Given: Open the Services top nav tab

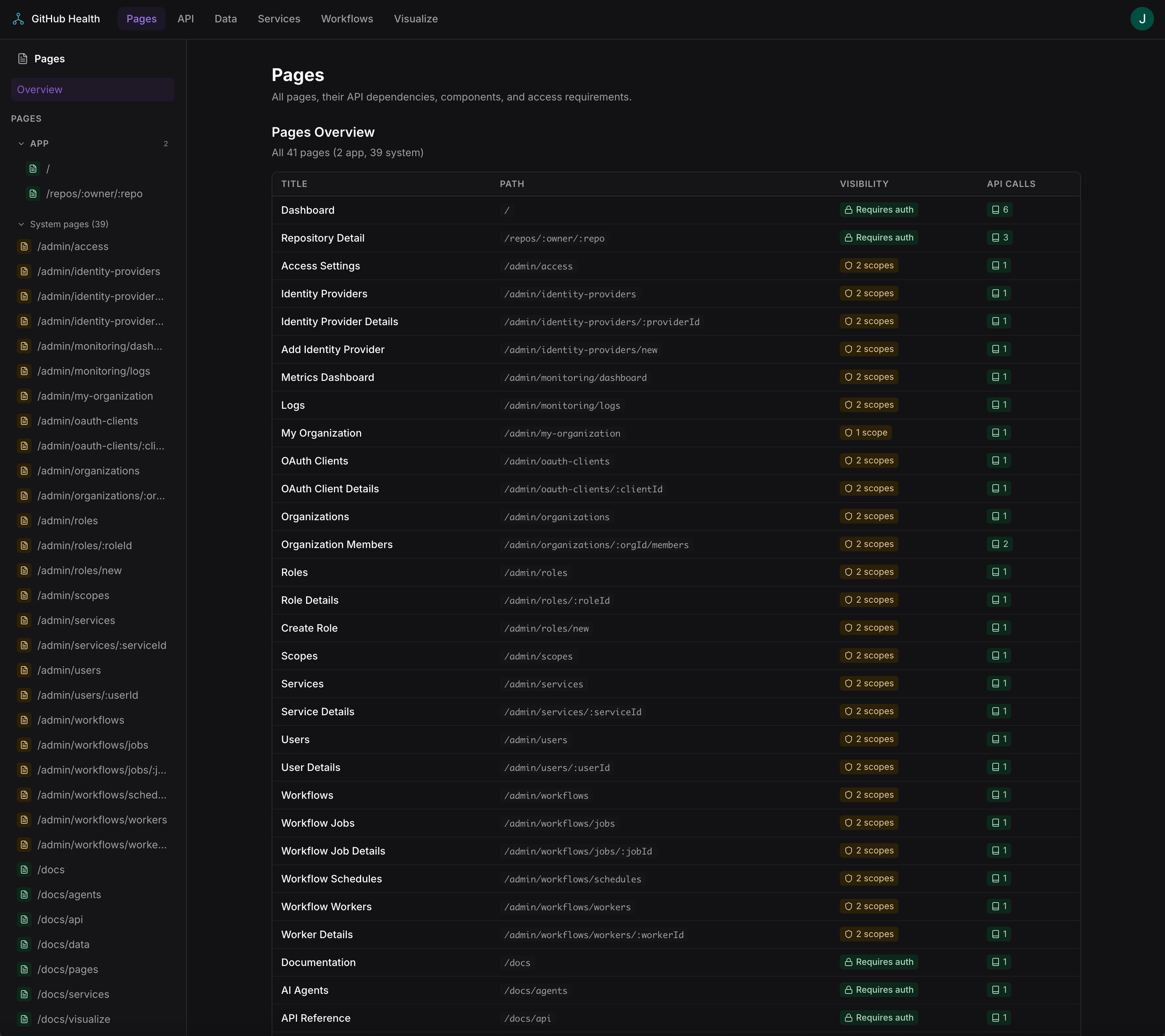Looking at the screenshot, I should point(279,19).
